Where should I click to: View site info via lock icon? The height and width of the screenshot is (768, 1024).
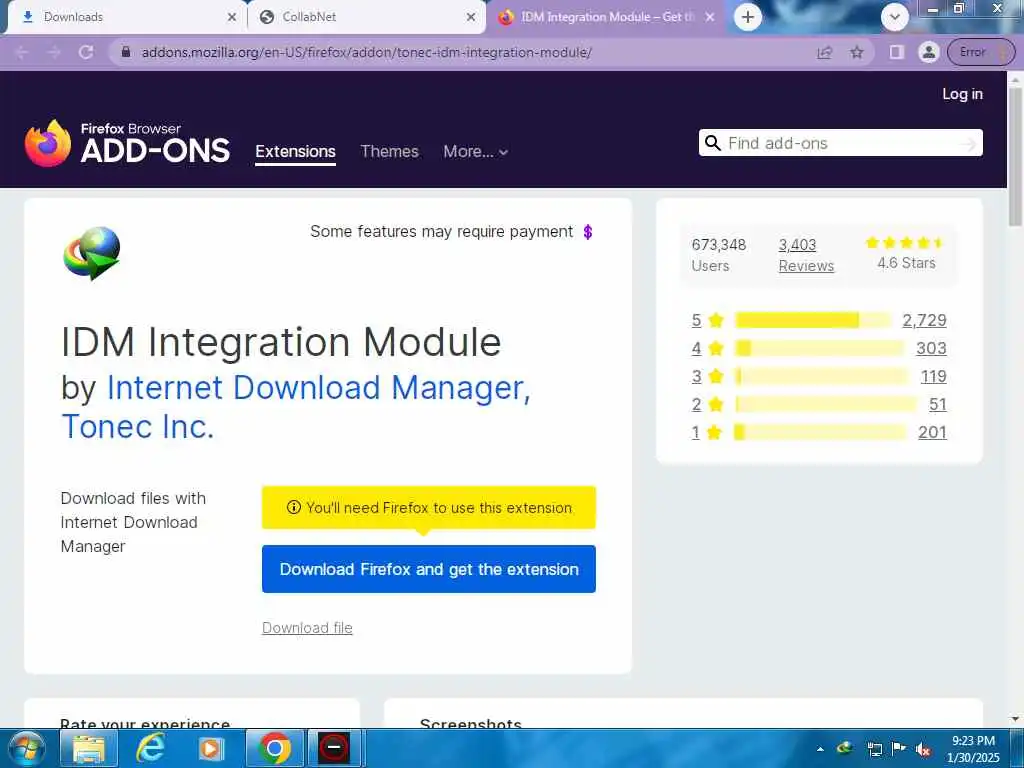pos(126,52)
